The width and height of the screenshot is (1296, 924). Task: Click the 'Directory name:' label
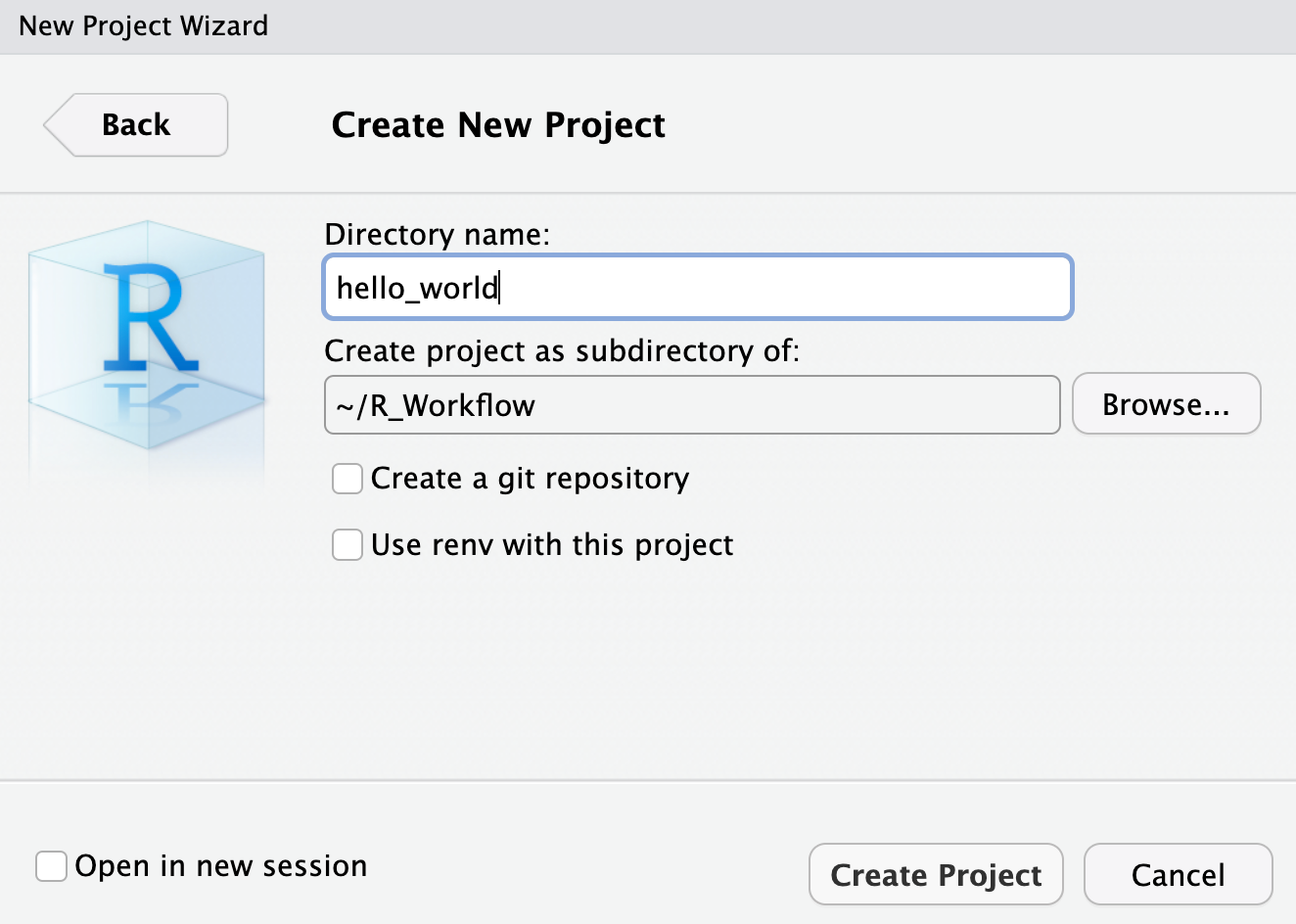pyautogui.click(x=437, y=235)
